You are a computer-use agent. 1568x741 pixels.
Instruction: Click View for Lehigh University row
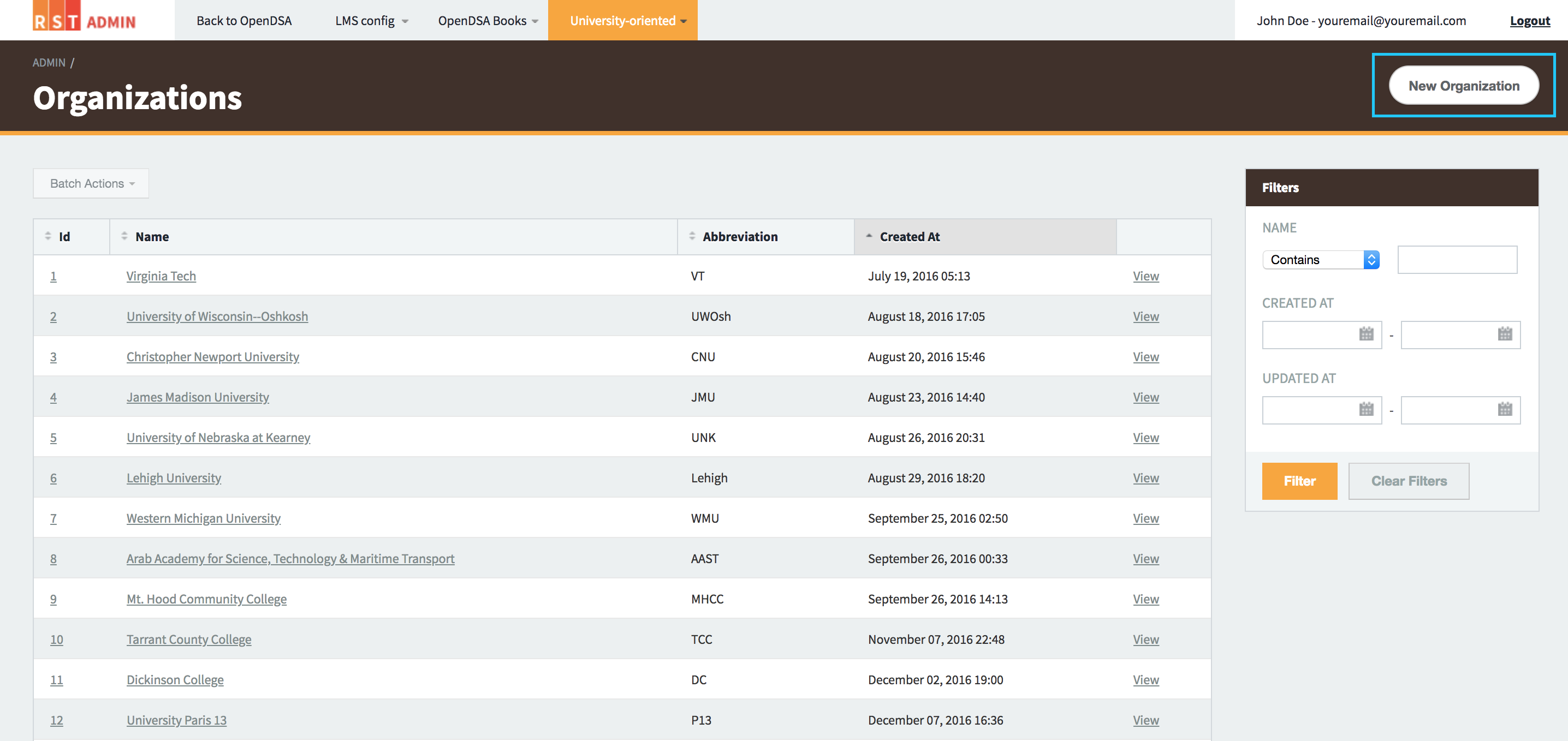[1145, 478]
